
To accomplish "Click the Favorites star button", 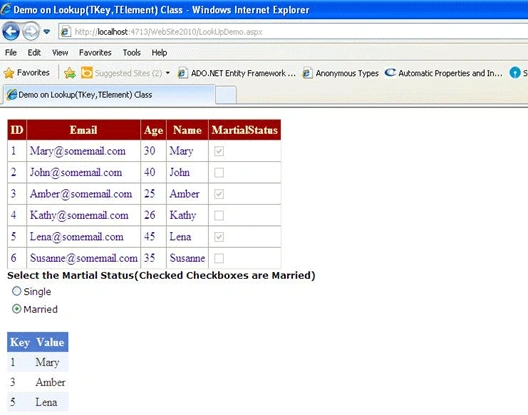I will [x=27, y=73].
